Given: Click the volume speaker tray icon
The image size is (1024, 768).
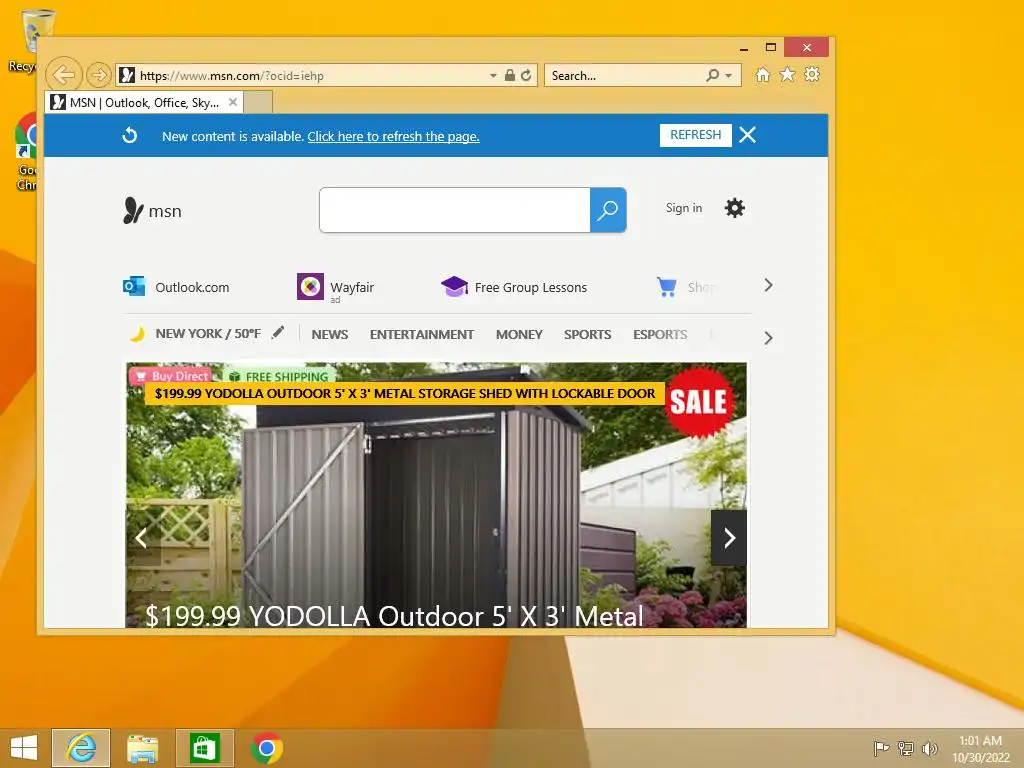Looking at the screenshot, I should (x=929, y=748).
